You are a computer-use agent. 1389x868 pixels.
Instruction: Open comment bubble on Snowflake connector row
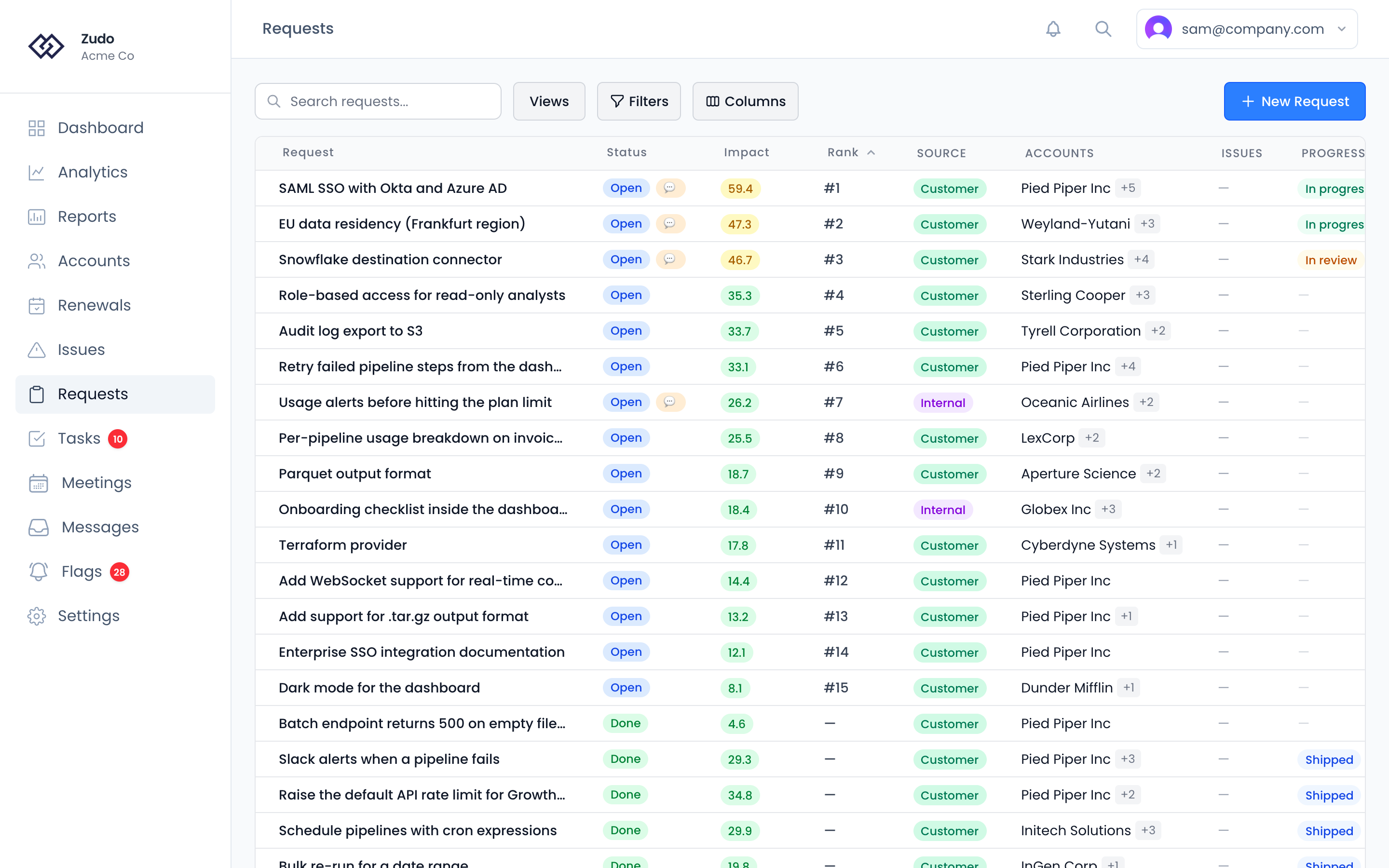(x=670, y=259)
